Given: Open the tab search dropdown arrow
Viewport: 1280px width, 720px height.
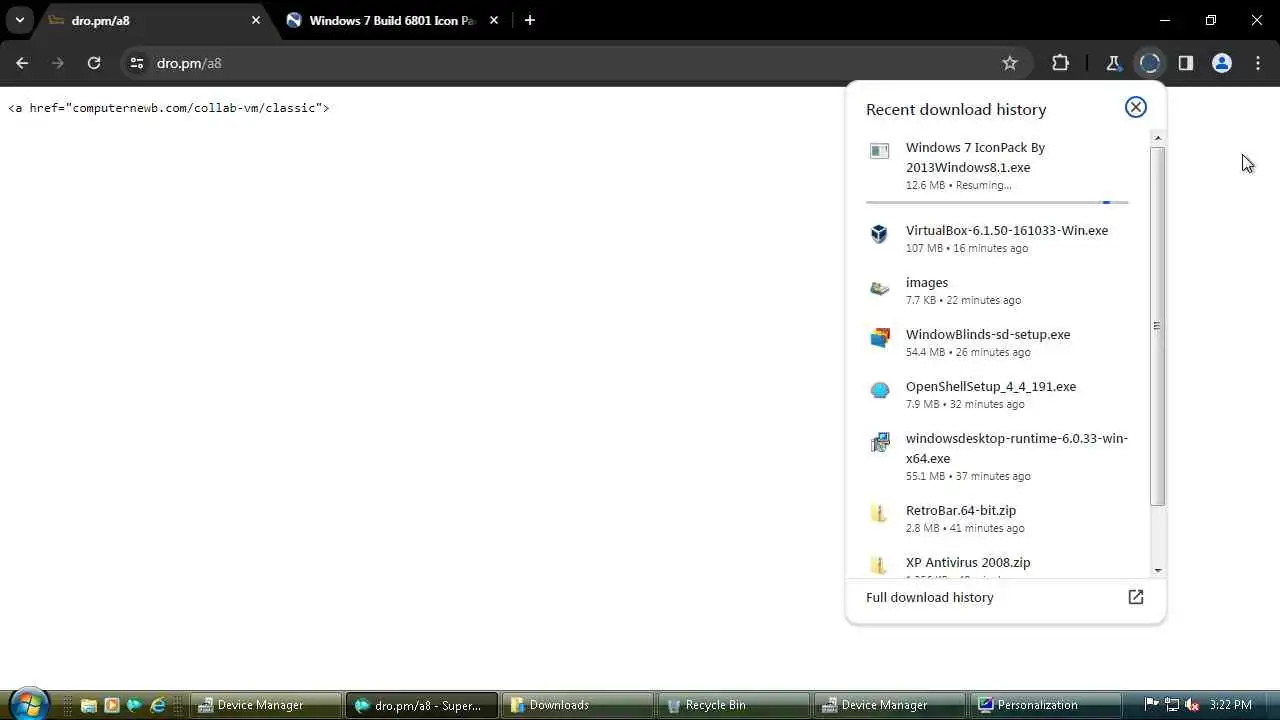Looking at the screenshot, I should tap(19, 20).
